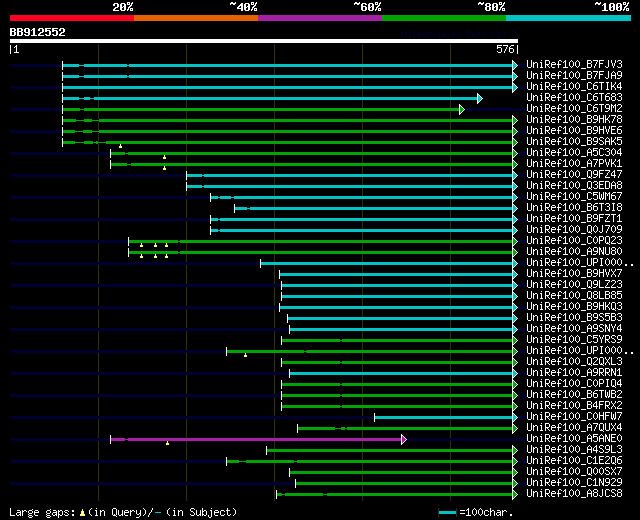Select the UniRef100_C1E2Q6 label
This screenshot has width=640, height=520.
[574, 461]
